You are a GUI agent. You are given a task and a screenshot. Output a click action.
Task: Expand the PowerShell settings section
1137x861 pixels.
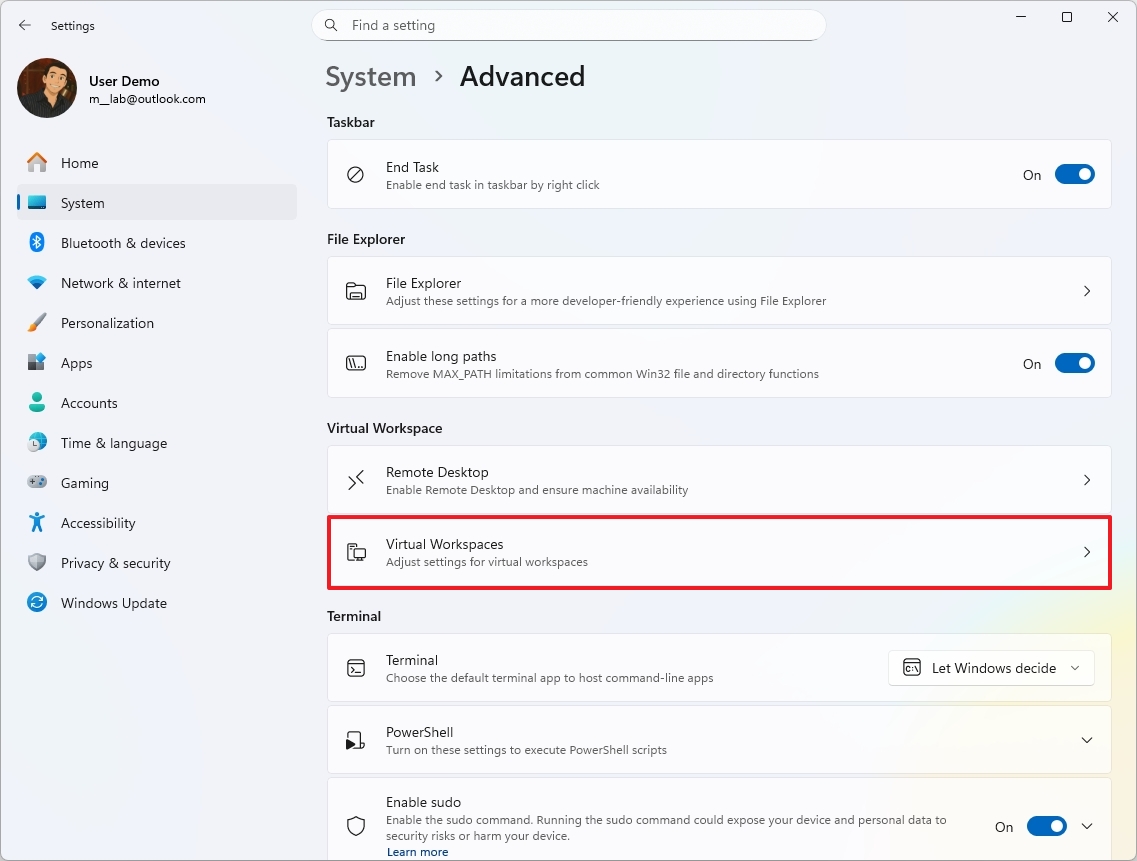tap(1086, 740)
